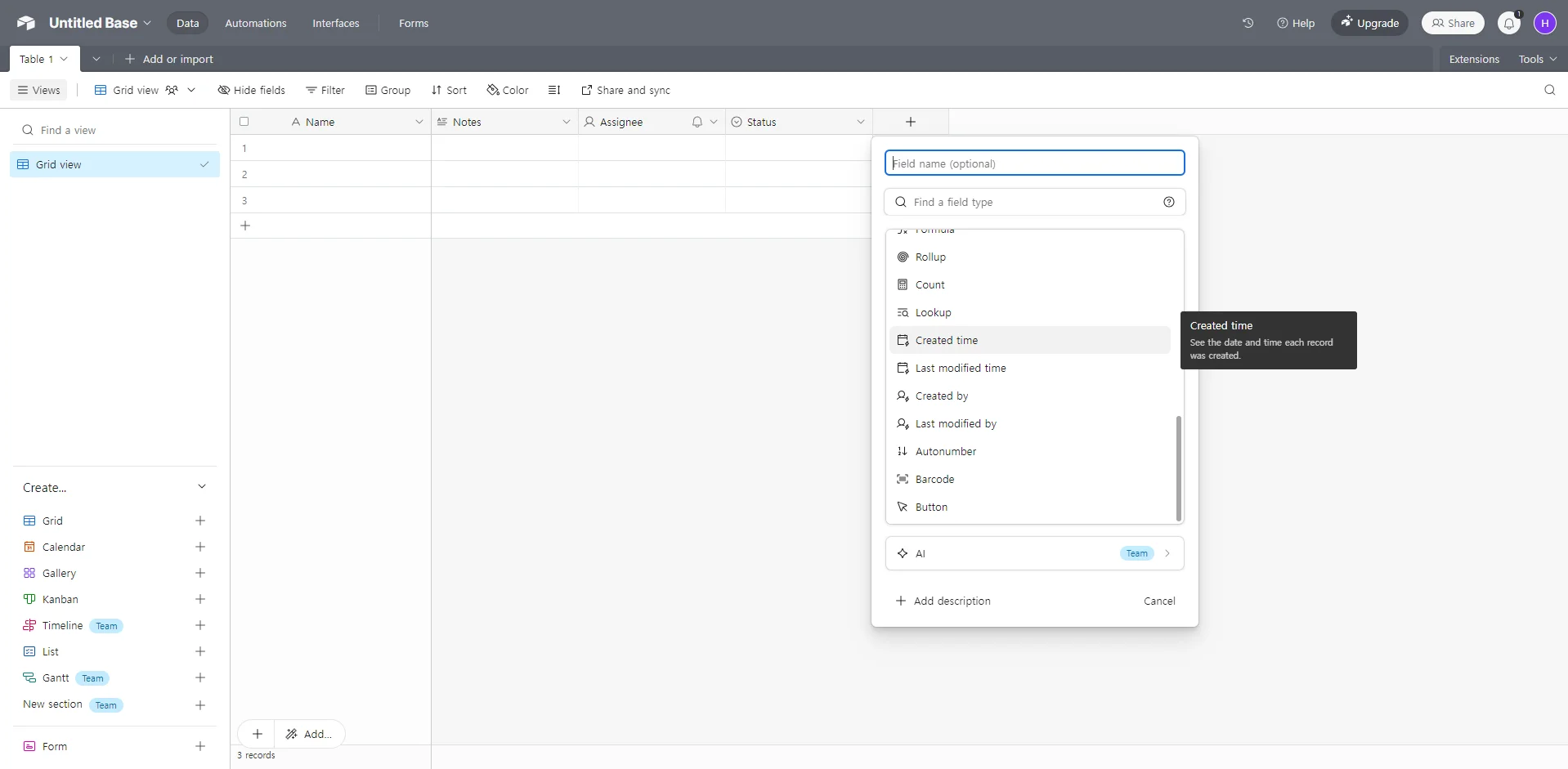
Task: Click the Field name input box
Action: [x=1034, y=163]
